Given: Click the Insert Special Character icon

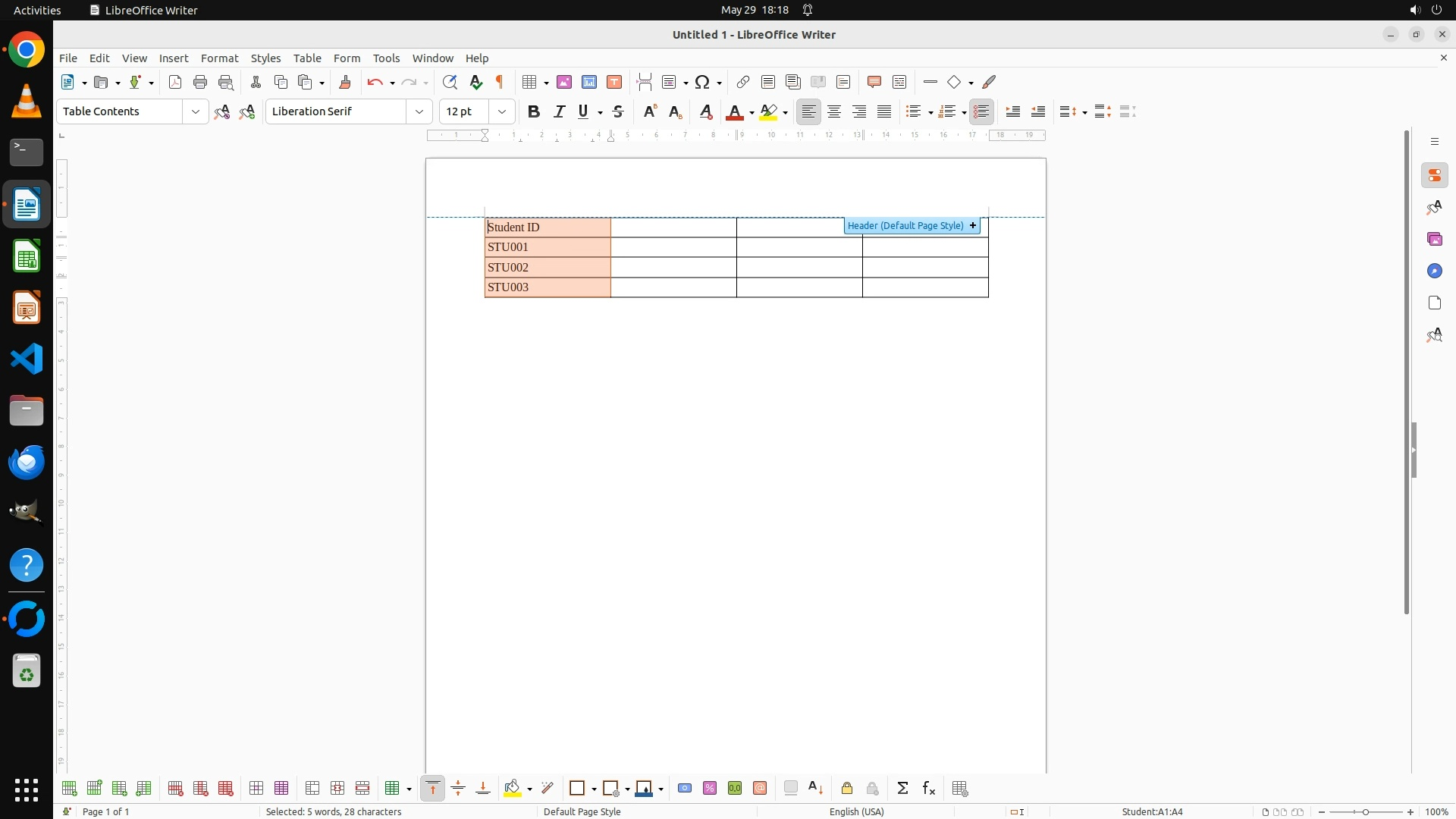Looking at the screenshot, I should click(702, 83).
